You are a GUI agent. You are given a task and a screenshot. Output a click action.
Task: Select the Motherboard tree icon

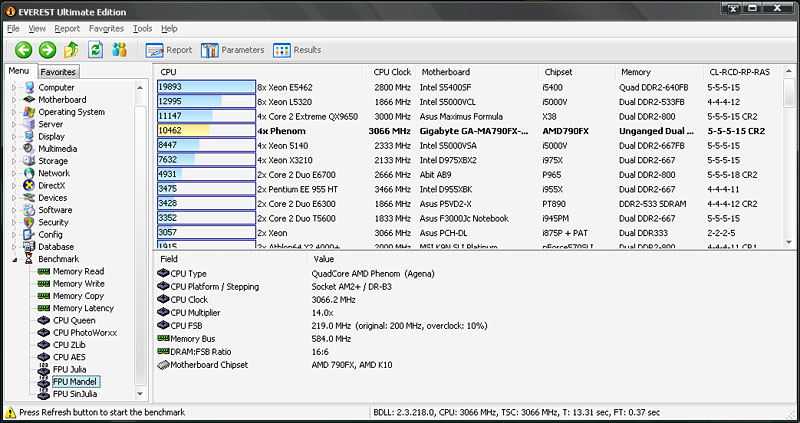click(30, 99)
